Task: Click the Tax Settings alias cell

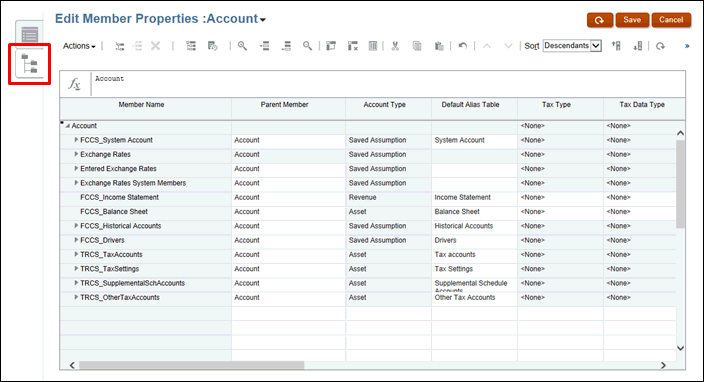Action: click(x=474, y=269)
